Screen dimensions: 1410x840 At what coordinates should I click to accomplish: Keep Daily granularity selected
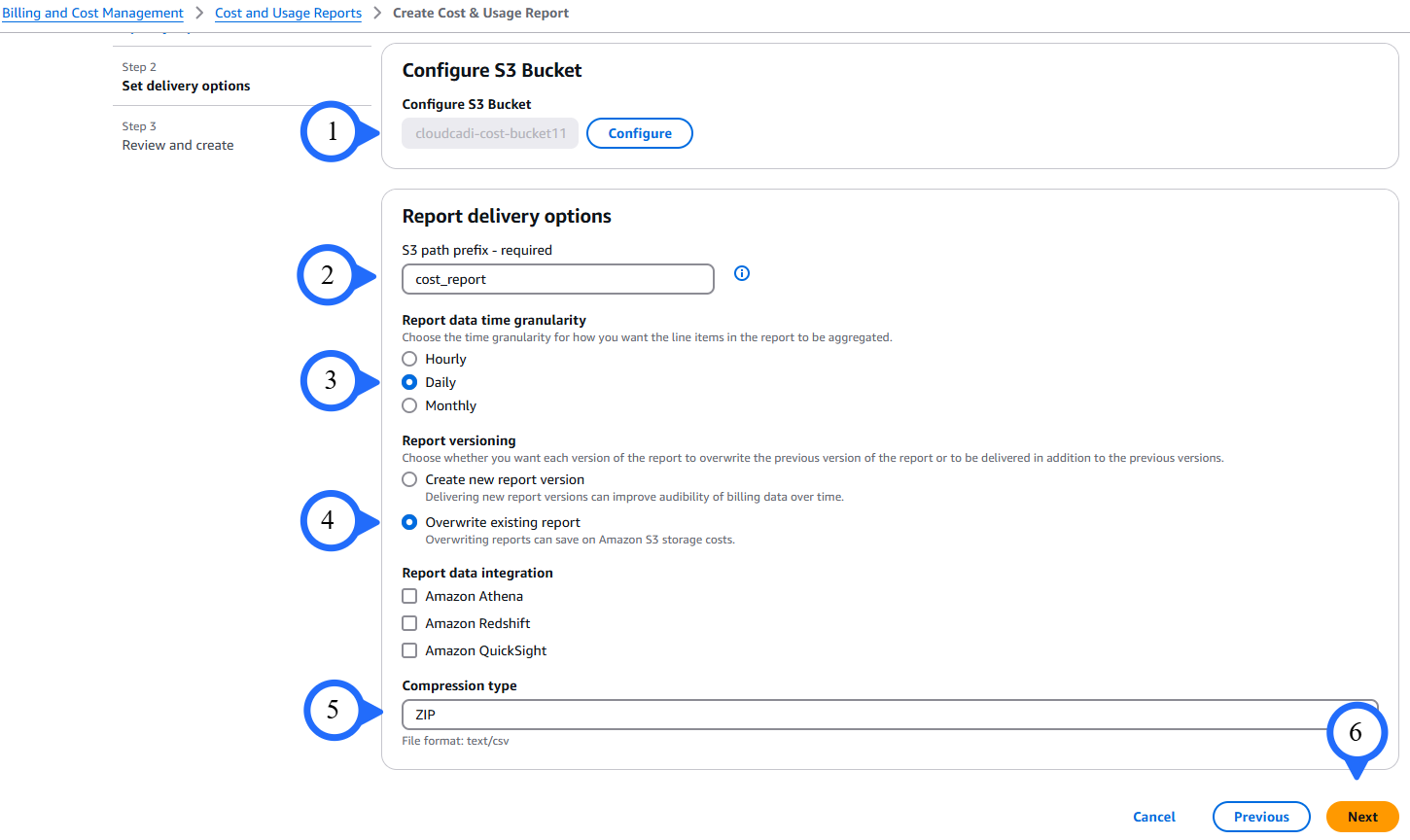409,381
